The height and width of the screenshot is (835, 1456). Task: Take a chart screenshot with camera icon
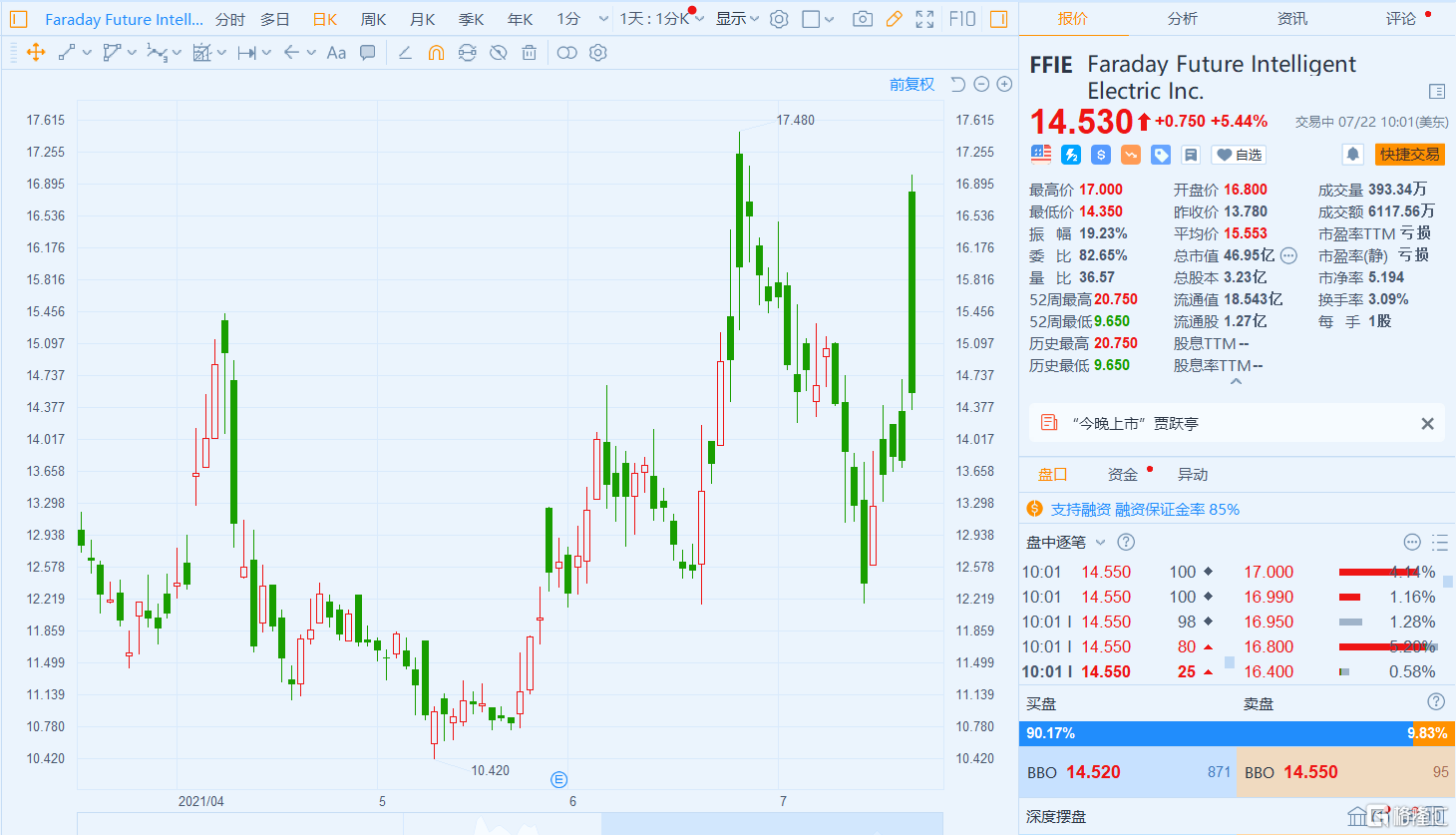pos(863,19)
